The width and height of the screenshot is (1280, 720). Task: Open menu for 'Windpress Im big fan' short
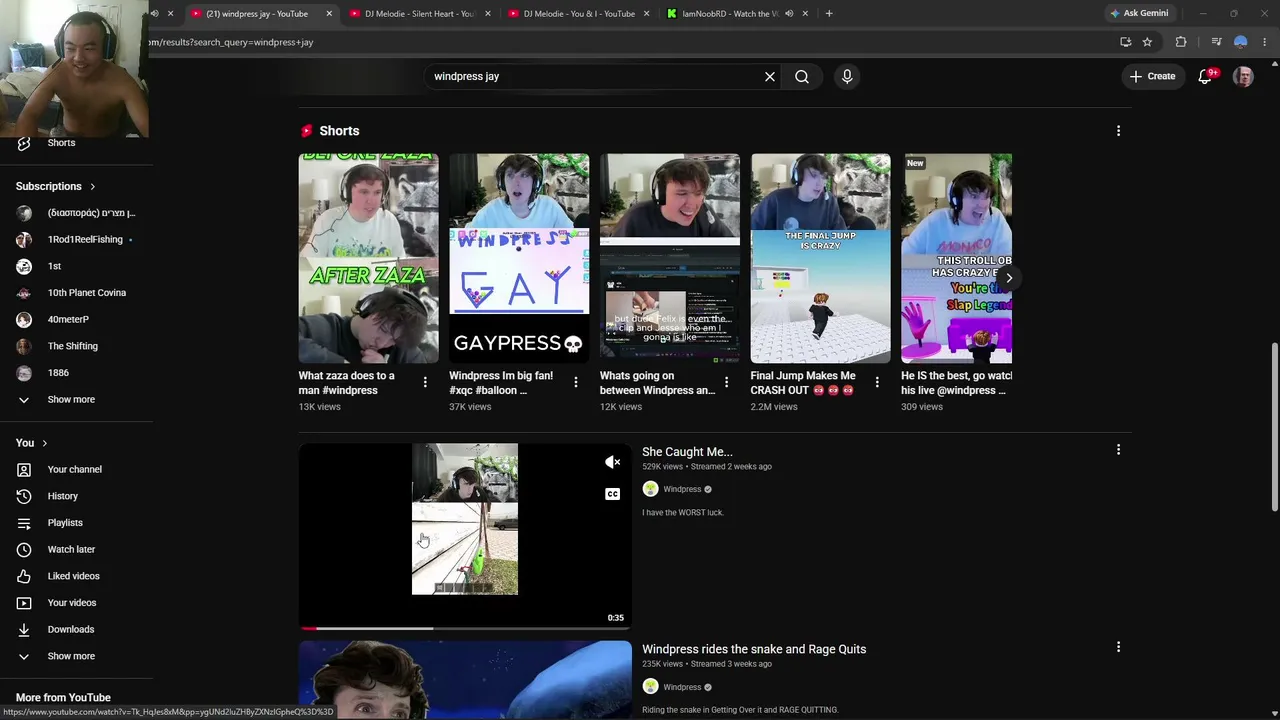(x=576, y=382)
